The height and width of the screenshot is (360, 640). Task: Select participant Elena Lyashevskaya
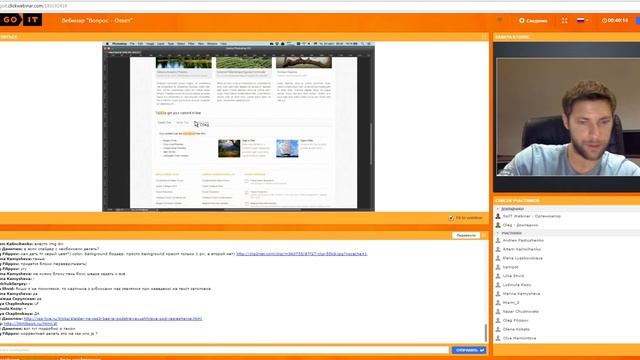tap(523, 258)
